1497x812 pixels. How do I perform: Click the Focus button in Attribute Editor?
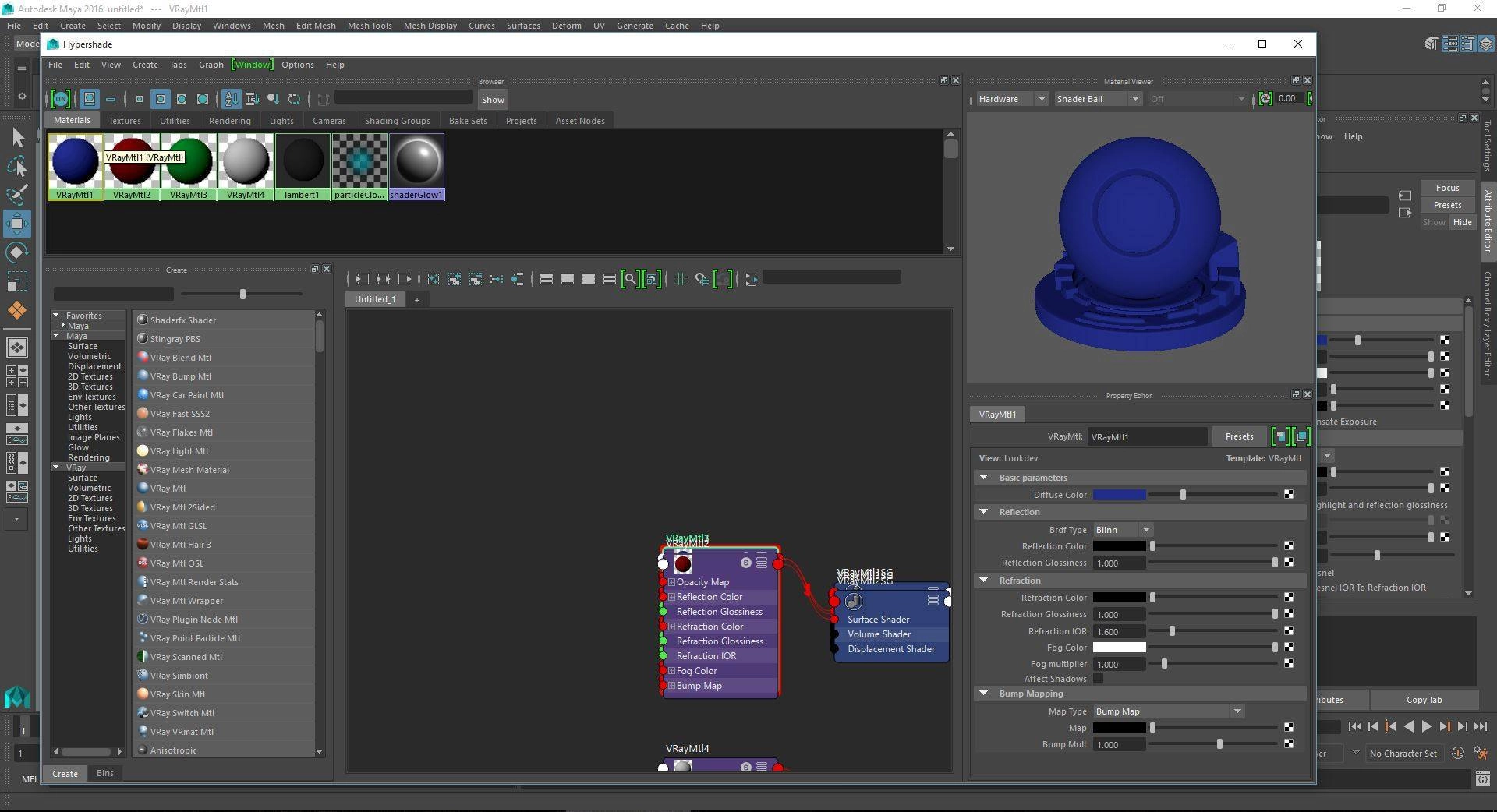1447,188
